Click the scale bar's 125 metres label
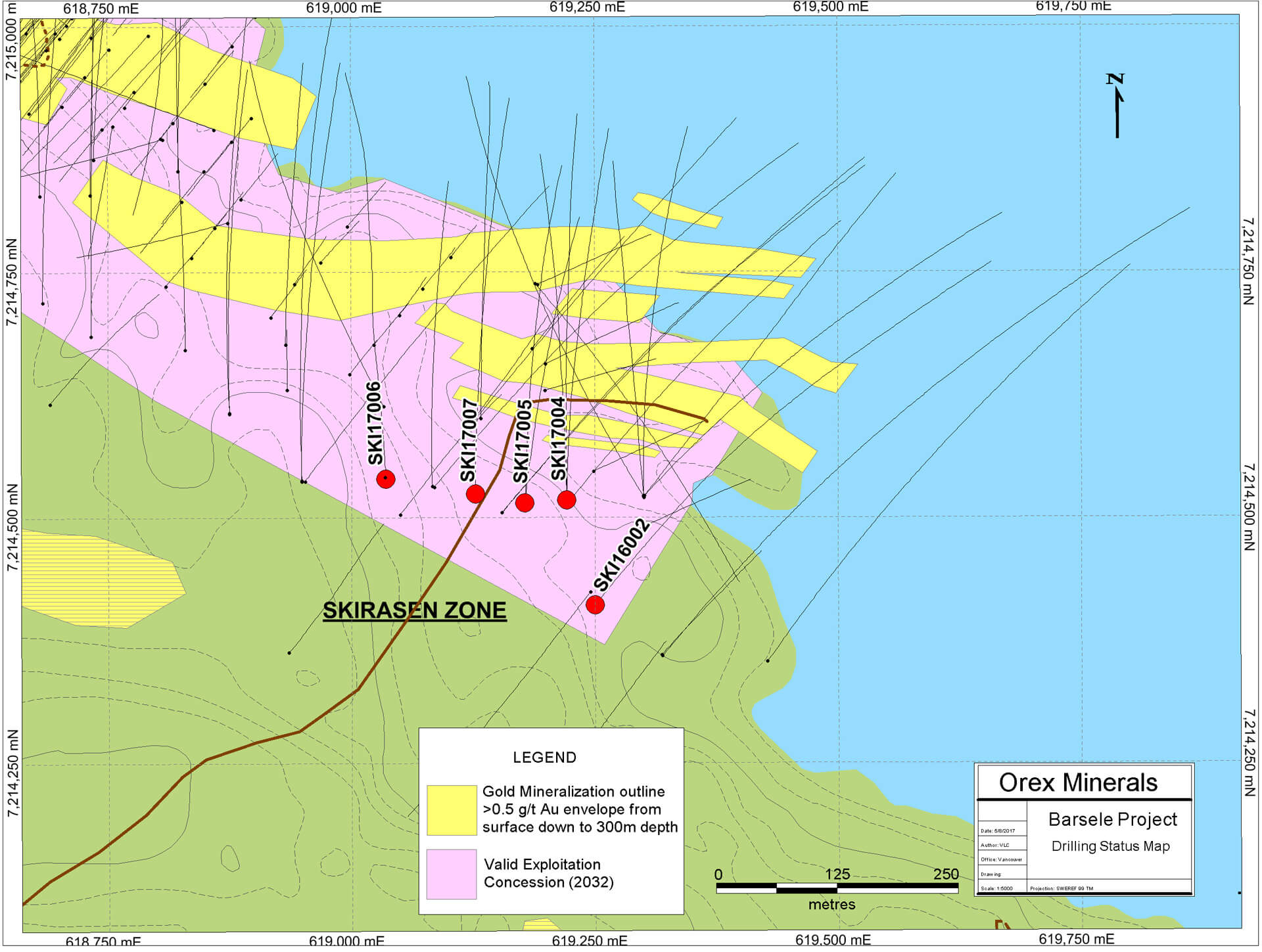The height and width of the screenshot is (952, 1262). coord(837,874)
